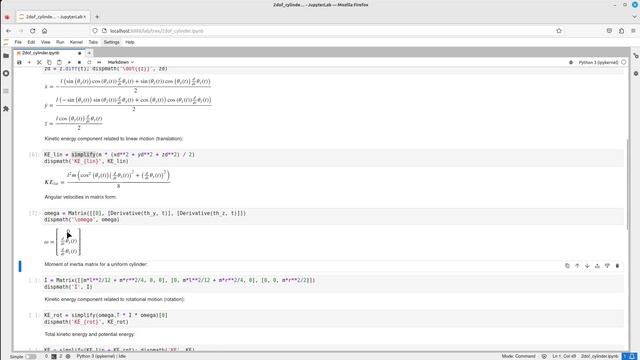640x360 pixels.
Task: Save page to Pocket in Firefox
Action: [609, 31]
